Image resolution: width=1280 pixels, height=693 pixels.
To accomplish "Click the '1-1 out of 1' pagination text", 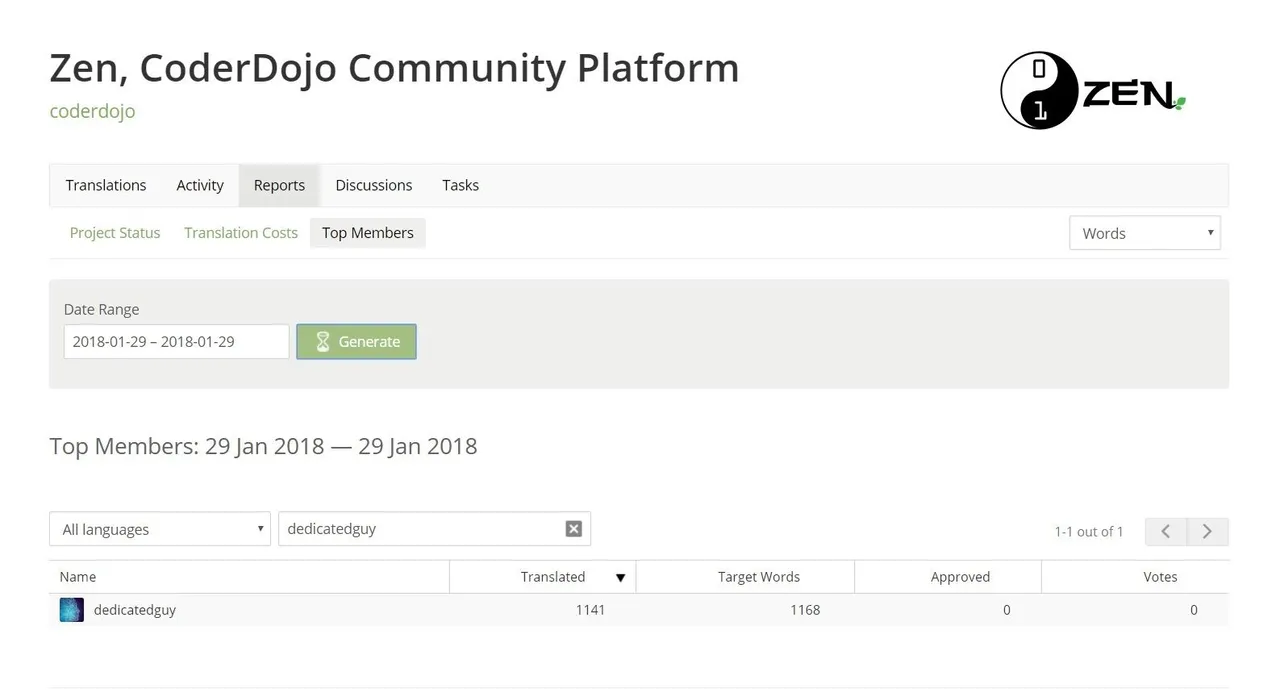I will tap(1089, 532).
